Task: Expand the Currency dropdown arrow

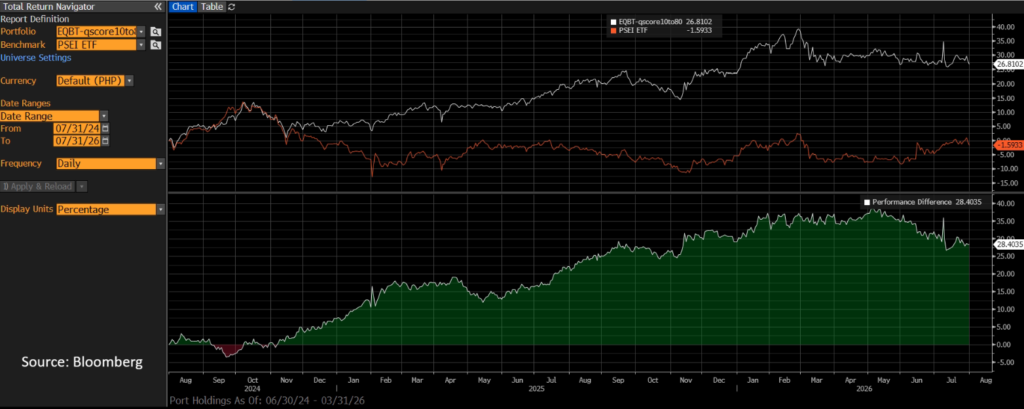Action: (129, 81)
